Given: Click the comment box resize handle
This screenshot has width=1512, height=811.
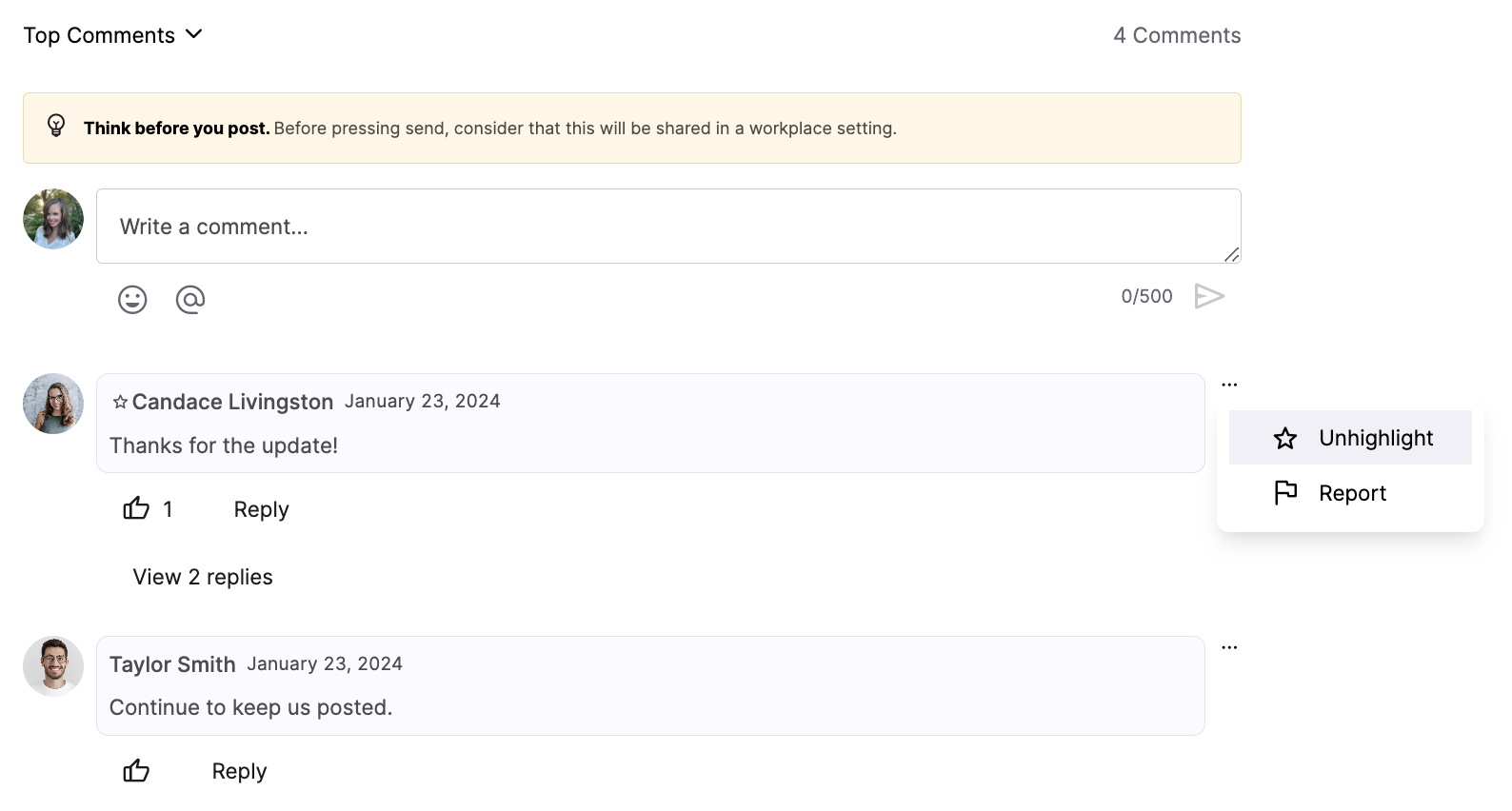Looking at the screenshot, I should [x=1232, y=254].
